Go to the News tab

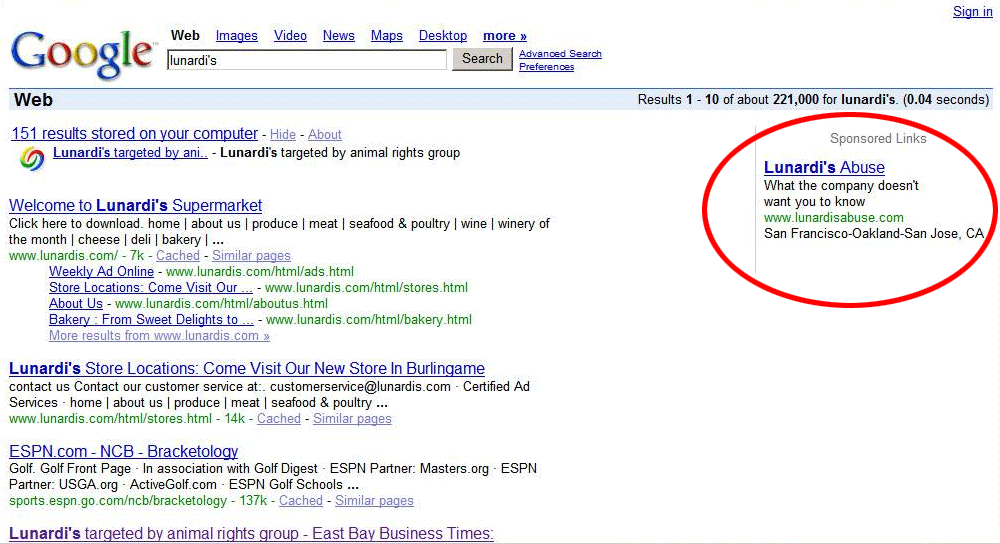pos(338,36)
